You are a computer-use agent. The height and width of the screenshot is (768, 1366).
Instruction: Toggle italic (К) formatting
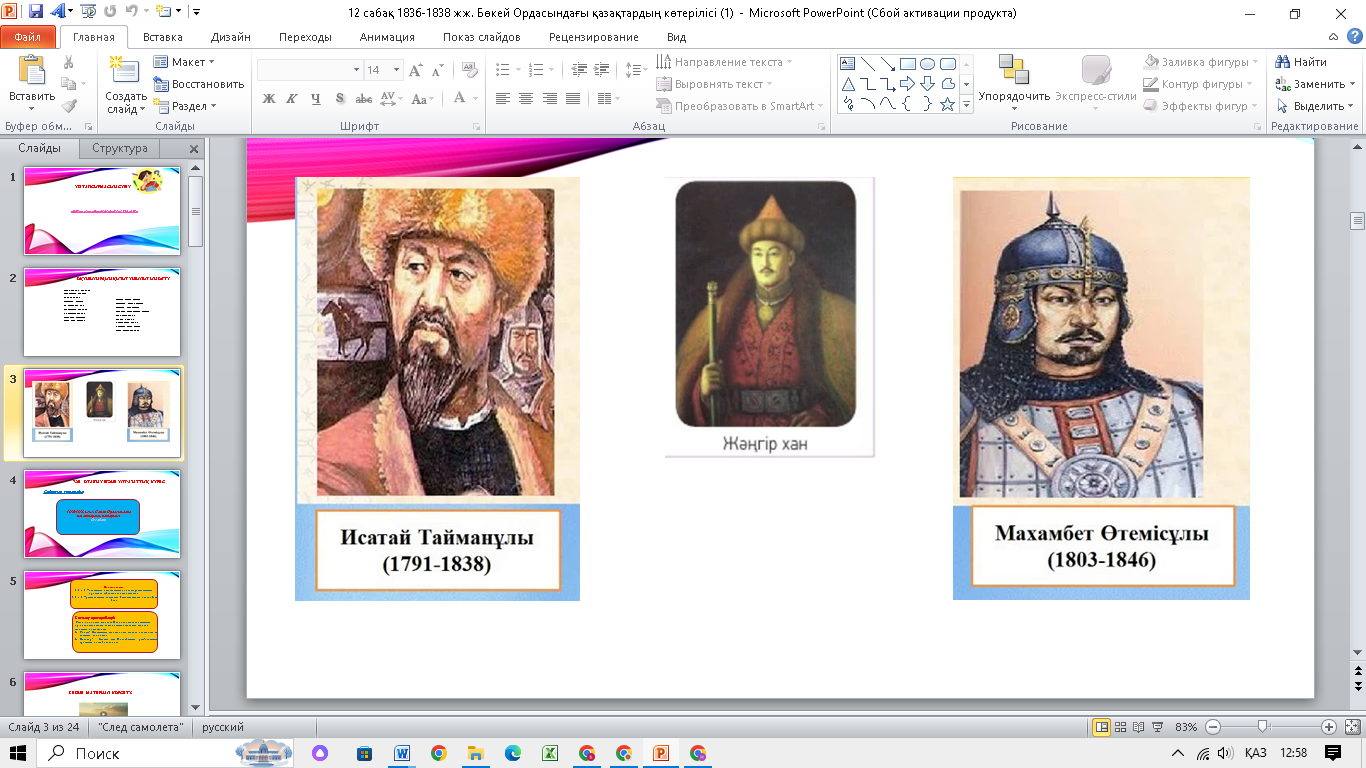(x=292, y=99)
